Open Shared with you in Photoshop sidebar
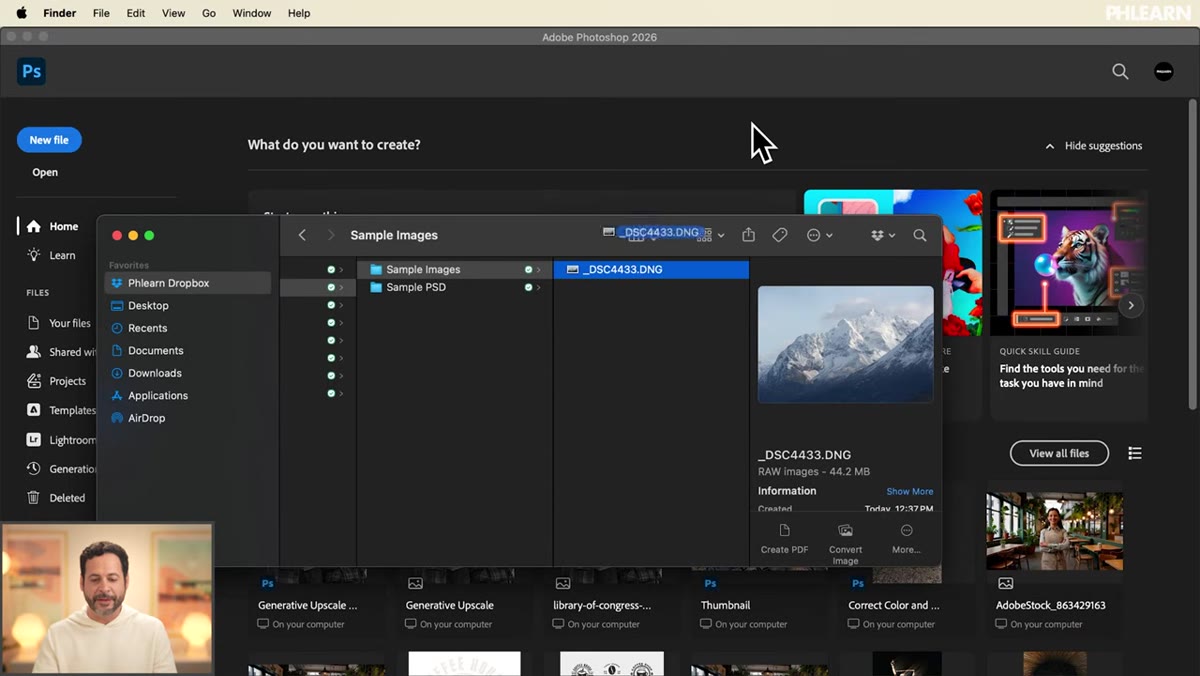This screenshot has height=676, width=1200. click(x=60, y=352)
